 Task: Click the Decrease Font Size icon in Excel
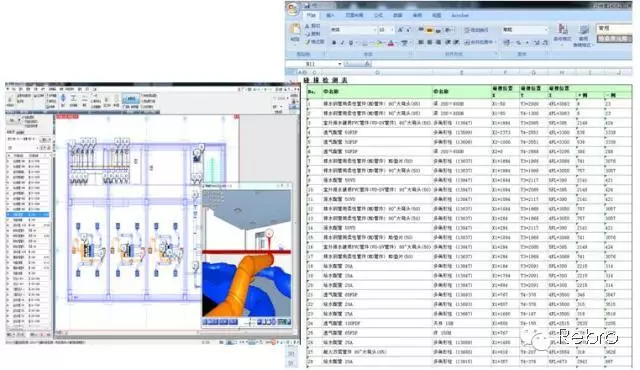click(x=408, y=30)
